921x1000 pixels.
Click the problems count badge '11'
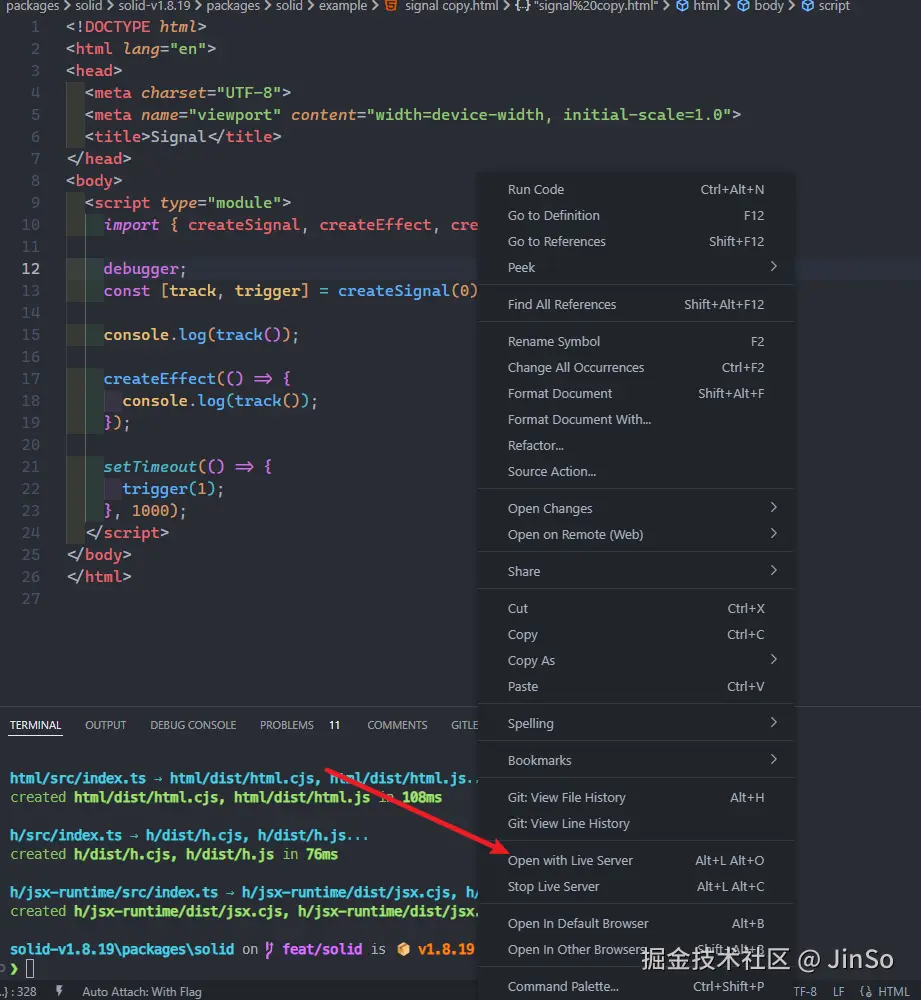click(335, 725)
